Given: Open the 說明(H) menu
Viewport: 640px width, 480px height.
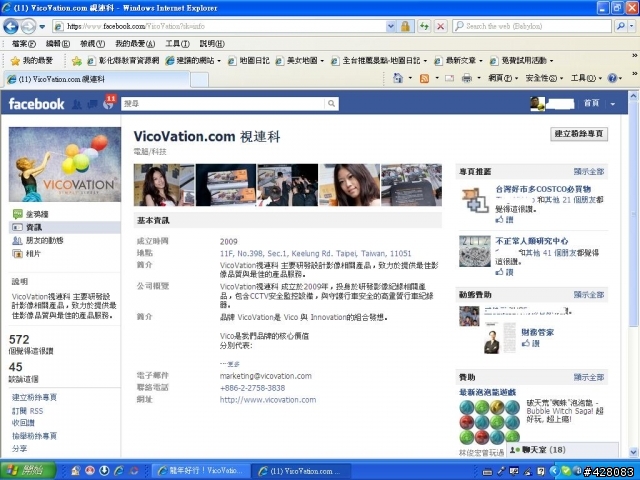Looking at the screenshot, I should click(212, 43).
